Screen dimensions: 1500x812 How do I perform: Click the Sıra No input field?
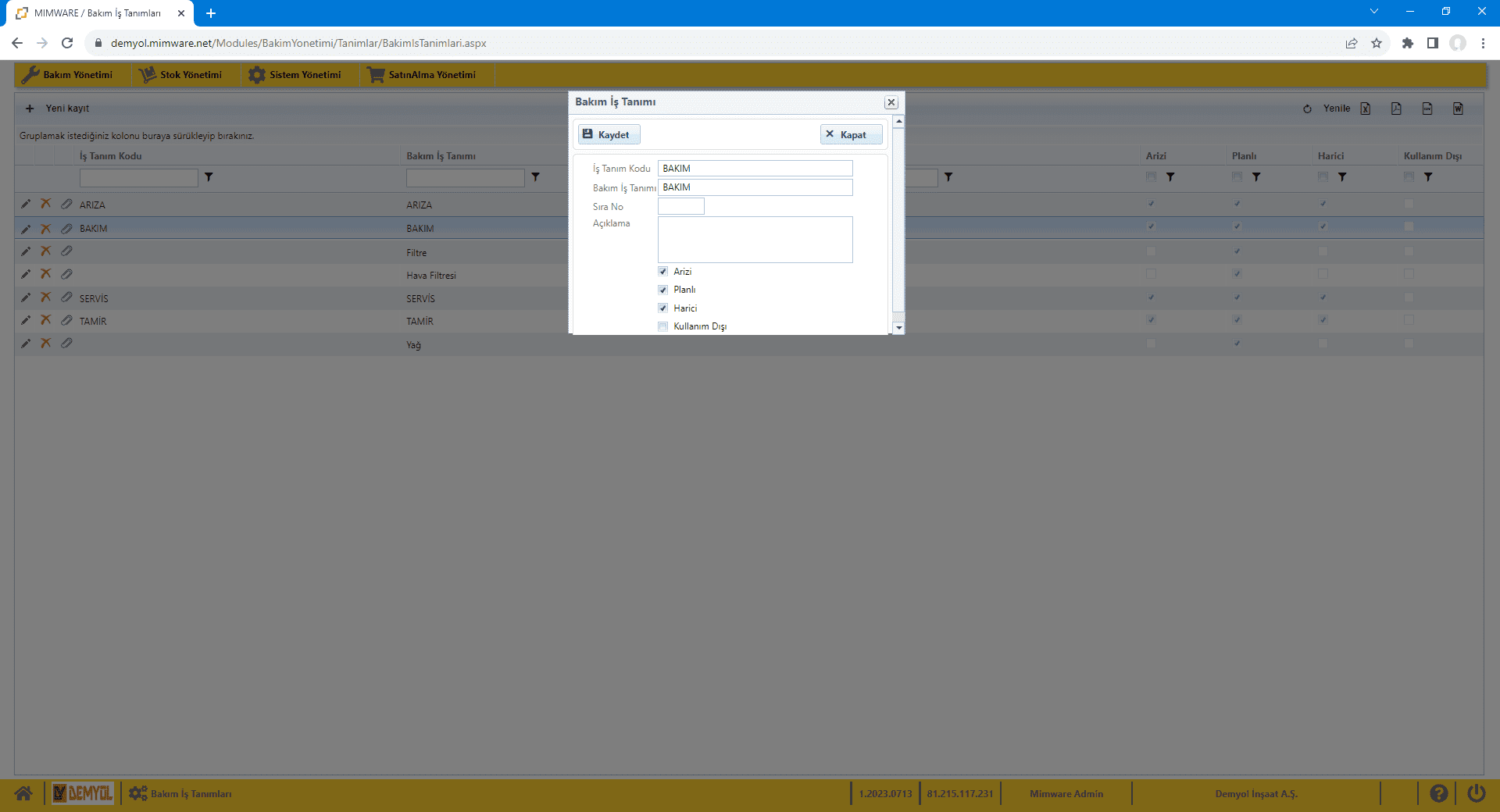680,206
